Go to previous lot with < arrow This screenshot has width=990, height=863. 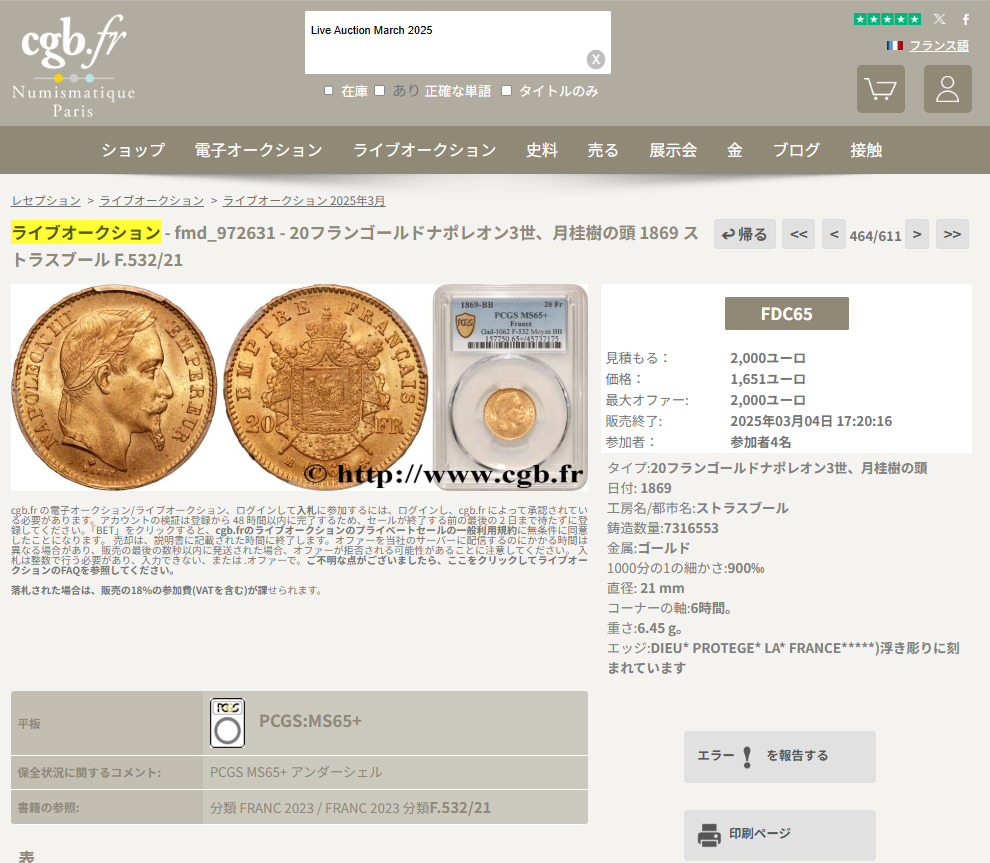click(x=834, y=234)
